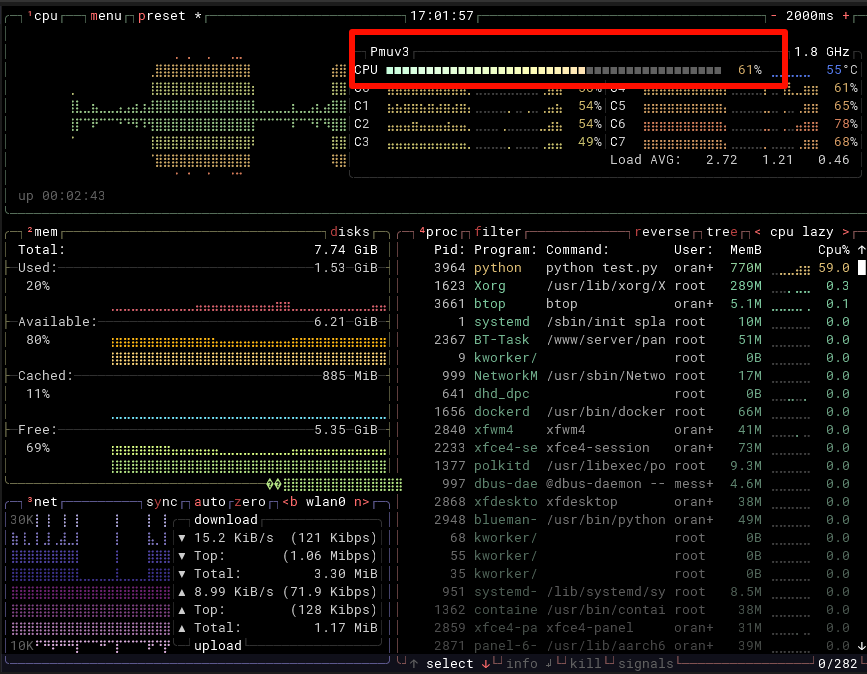This screenshot has width=867, height=674.
Task: Select previous sort column left arrow
Action: pyautogui.click(x=758, y=232)
